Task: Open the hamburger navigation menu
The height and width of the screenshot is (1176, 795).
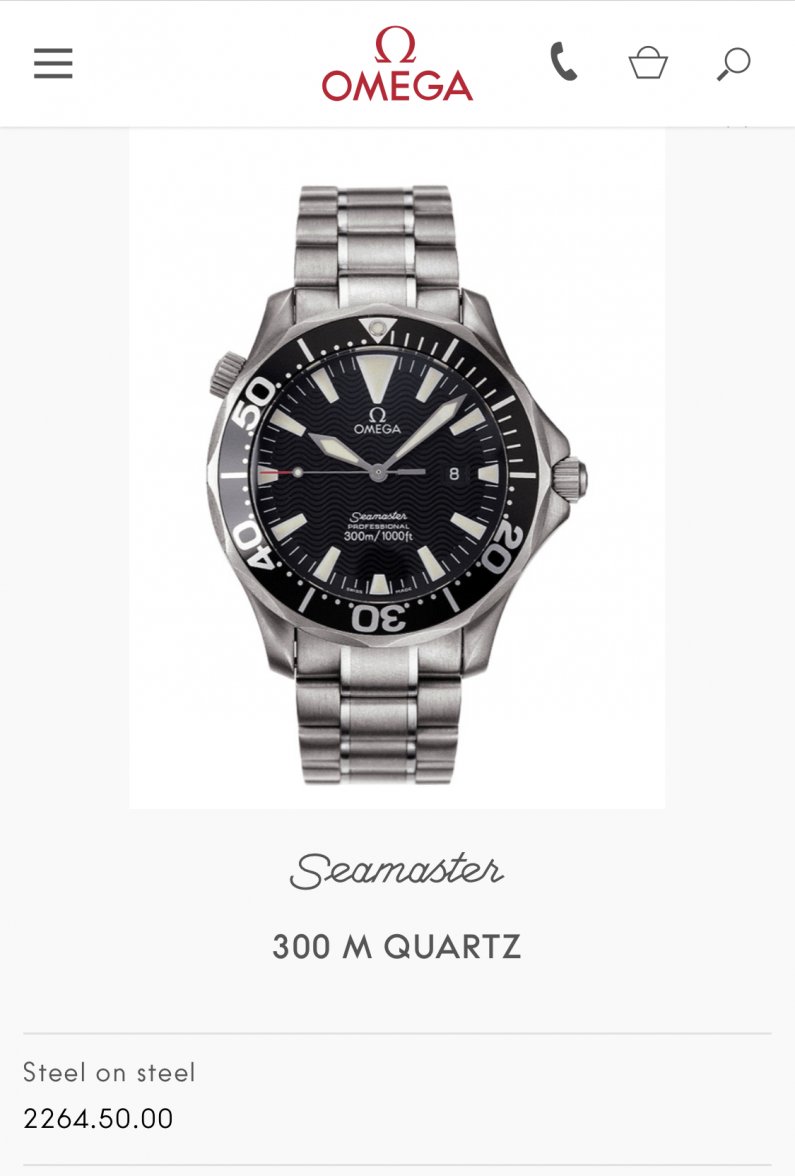Action: click(x=53, y=63)
